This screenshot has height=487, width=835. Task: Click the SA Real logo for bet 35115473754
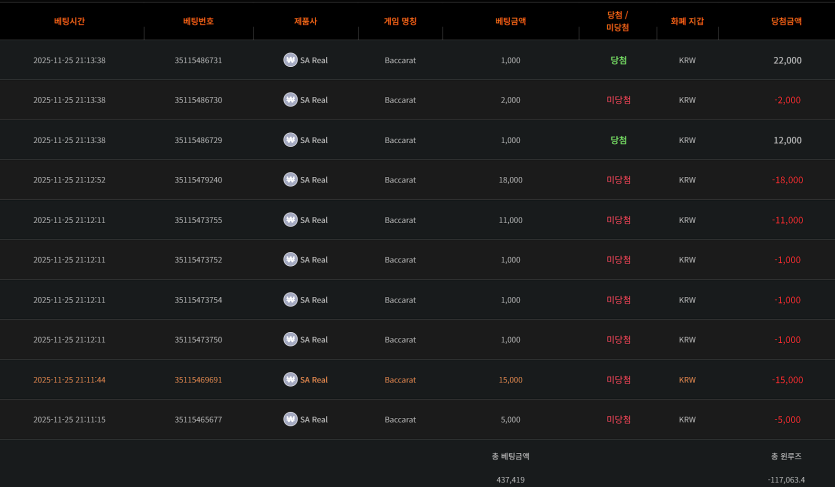pos(290,300)
